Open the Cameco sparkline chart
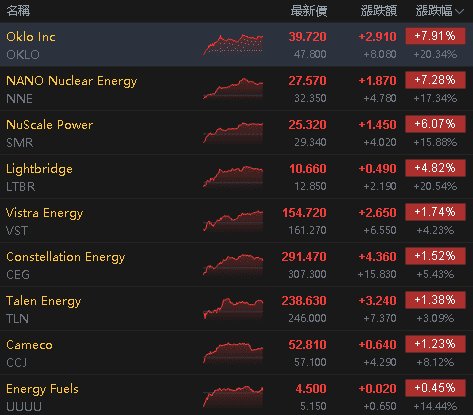The image size is (473, 415). coord(233,353)
